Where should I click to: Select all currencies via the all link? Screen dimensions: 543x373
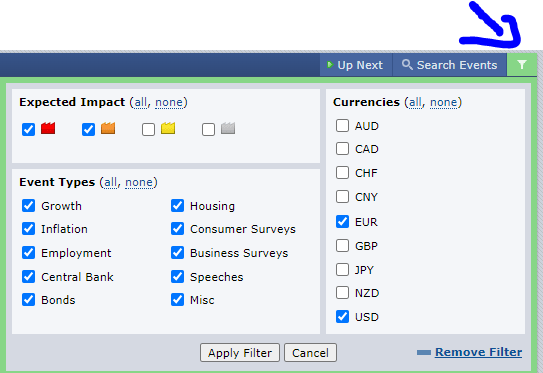pyautogui.click(x=416, y=103)
